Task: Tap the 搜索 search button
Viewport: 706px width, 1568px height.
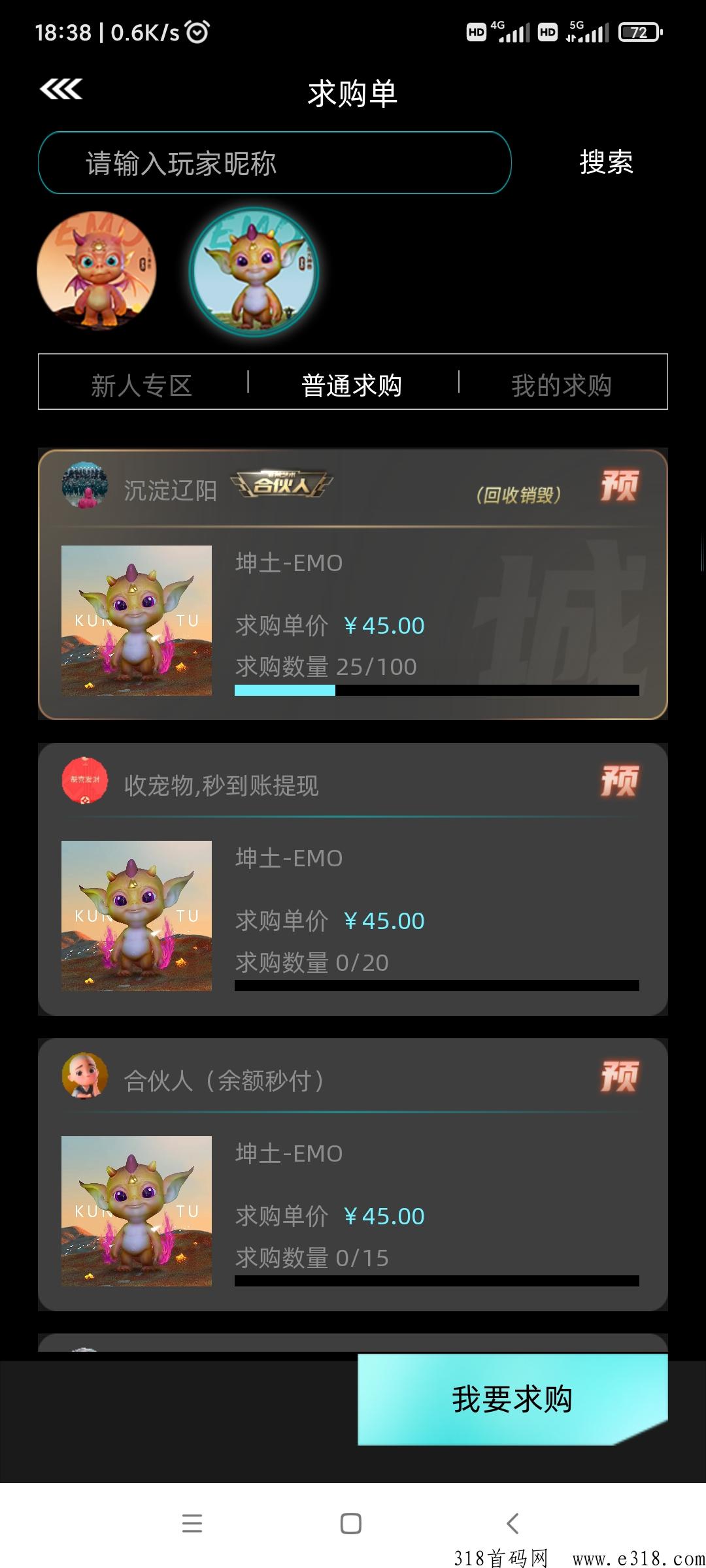Action: pos(606,162)
